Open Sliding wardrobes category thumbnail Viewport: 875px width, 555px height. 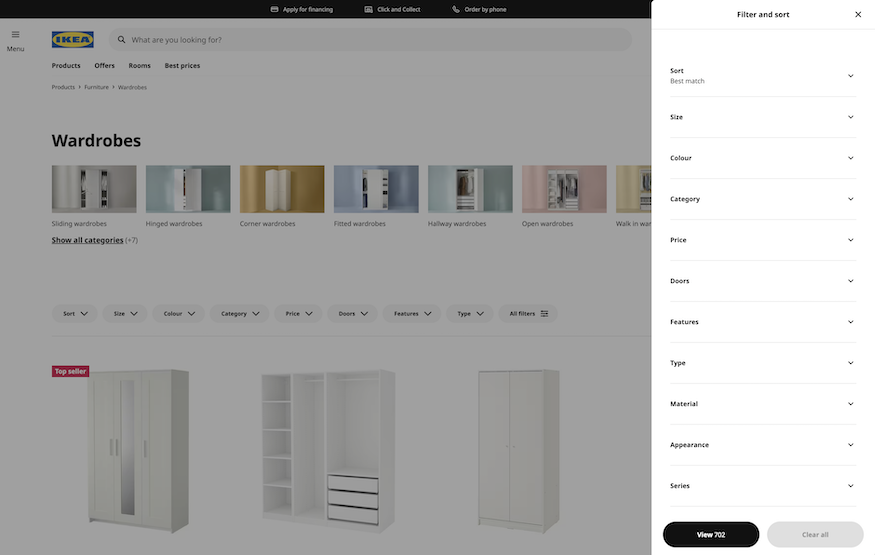tap(94, 189)
